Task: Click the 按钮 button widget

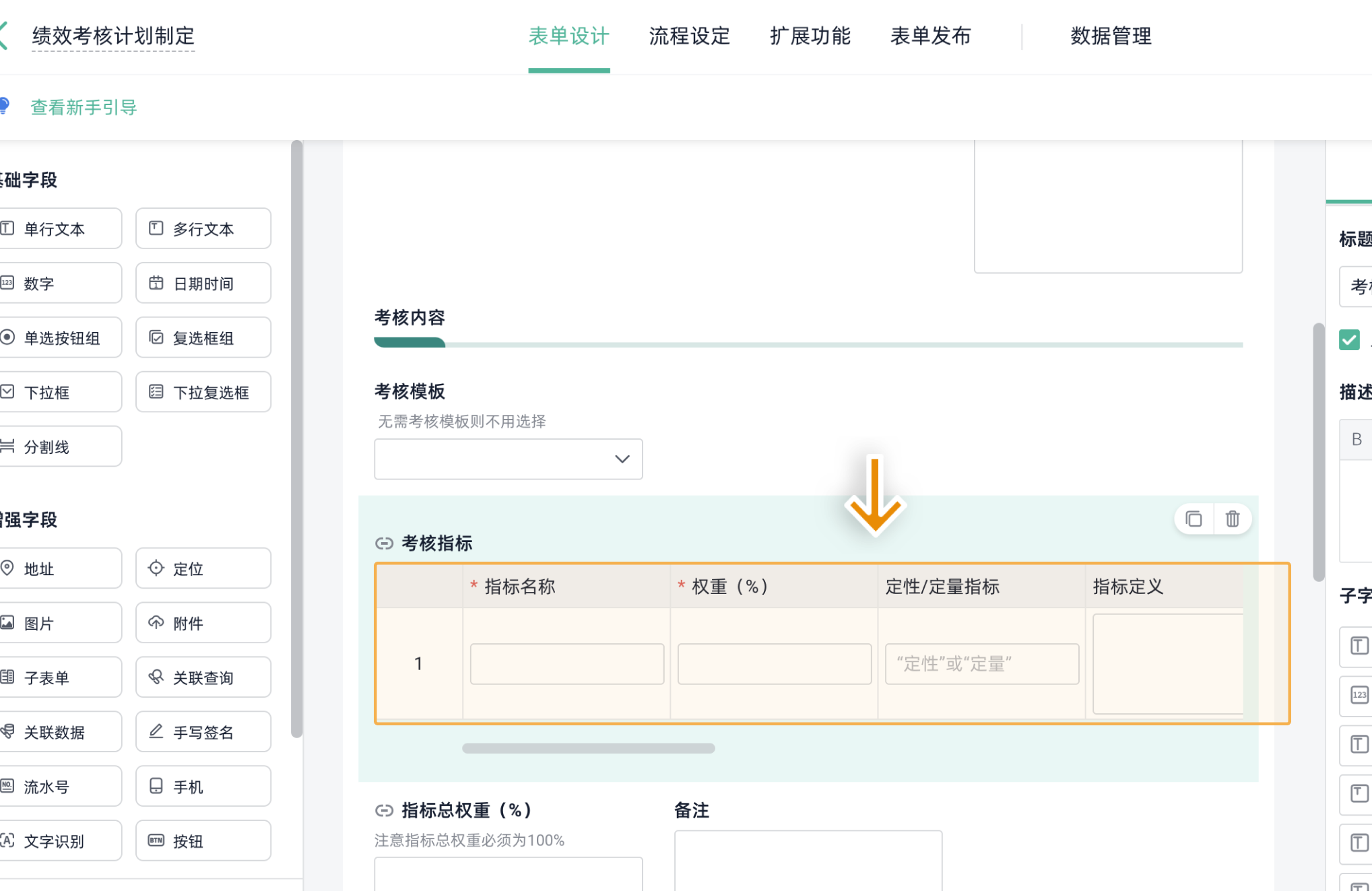Action: (x=203, y=841)
